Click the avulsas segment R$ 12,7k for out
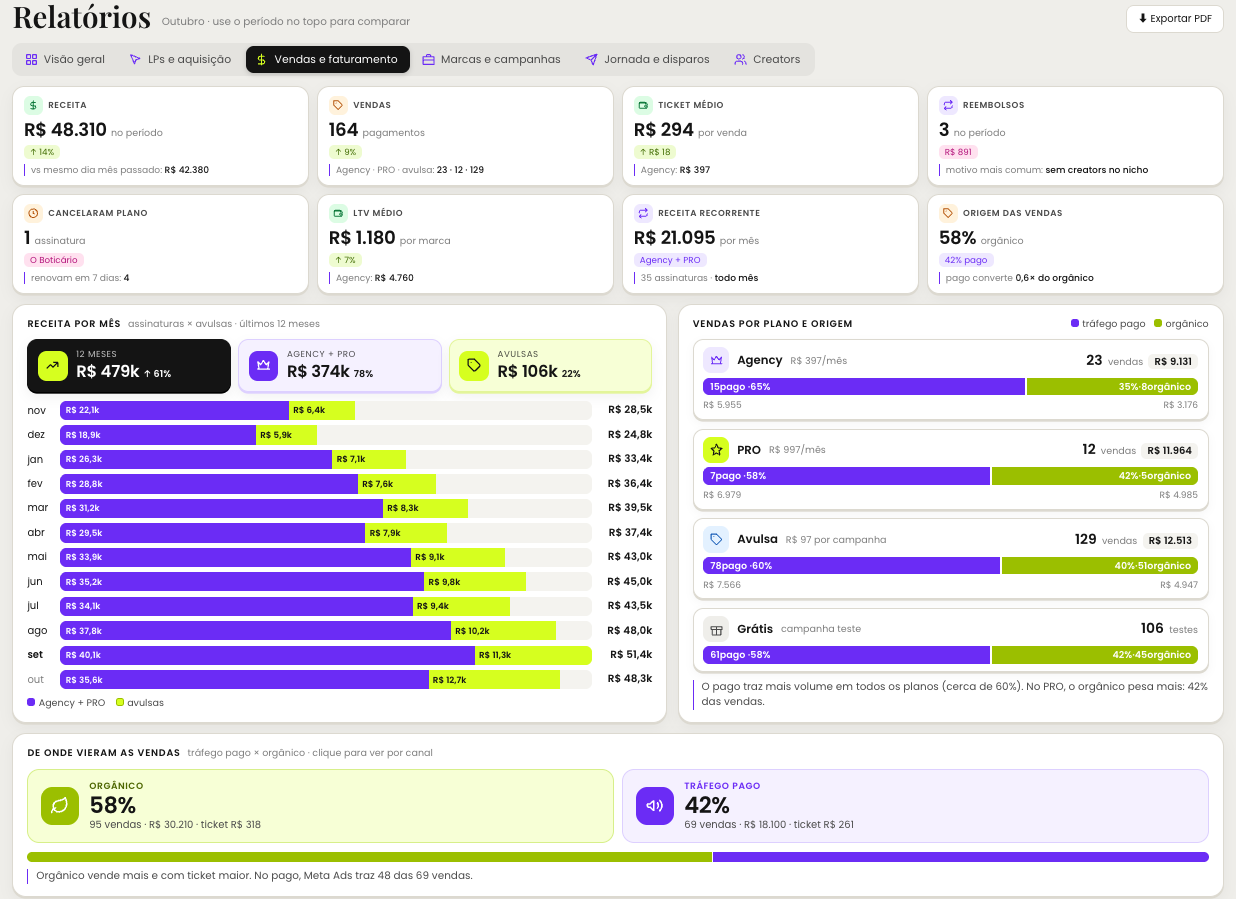The width and height of the screenshot is (1236, 899). 494,680
